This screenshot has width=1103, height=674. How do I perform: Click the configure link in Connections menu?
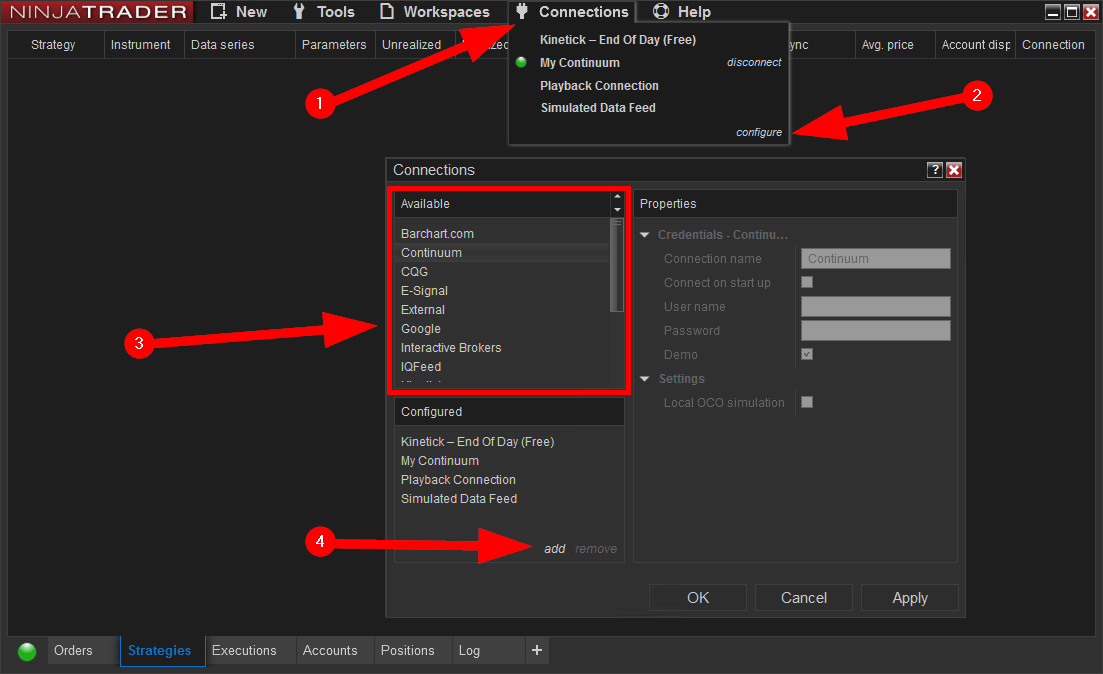pos(759,132)
